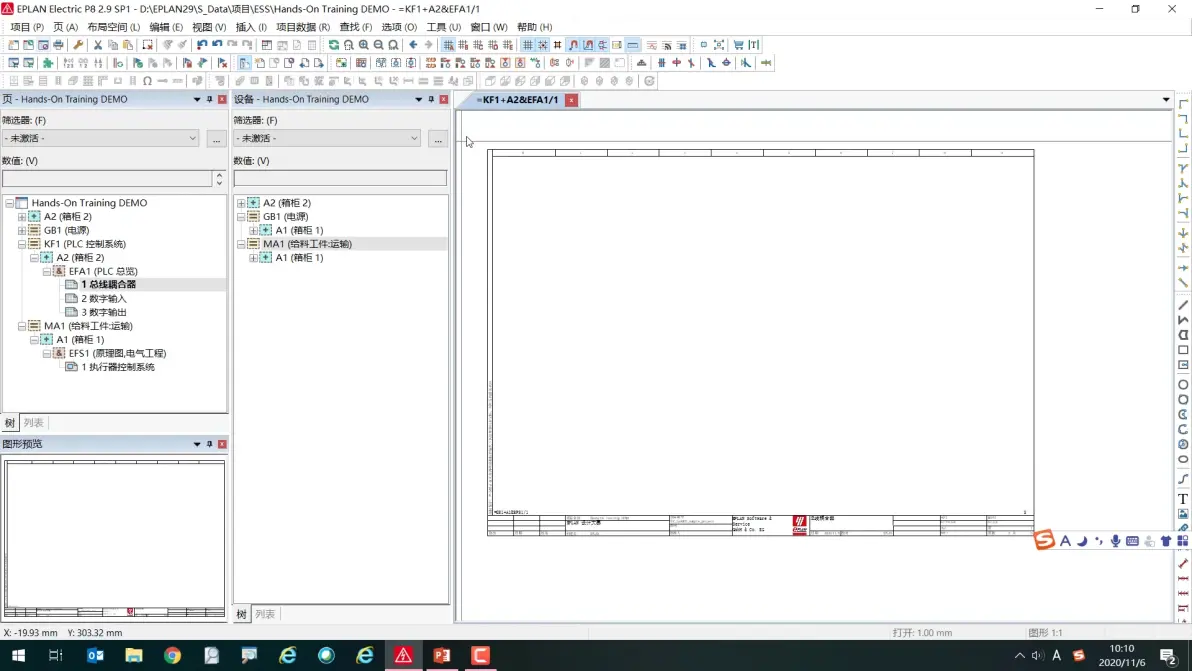Select the Line drawing tool
Viewport: 1192px width, 671px height.
coord(1183,305)
